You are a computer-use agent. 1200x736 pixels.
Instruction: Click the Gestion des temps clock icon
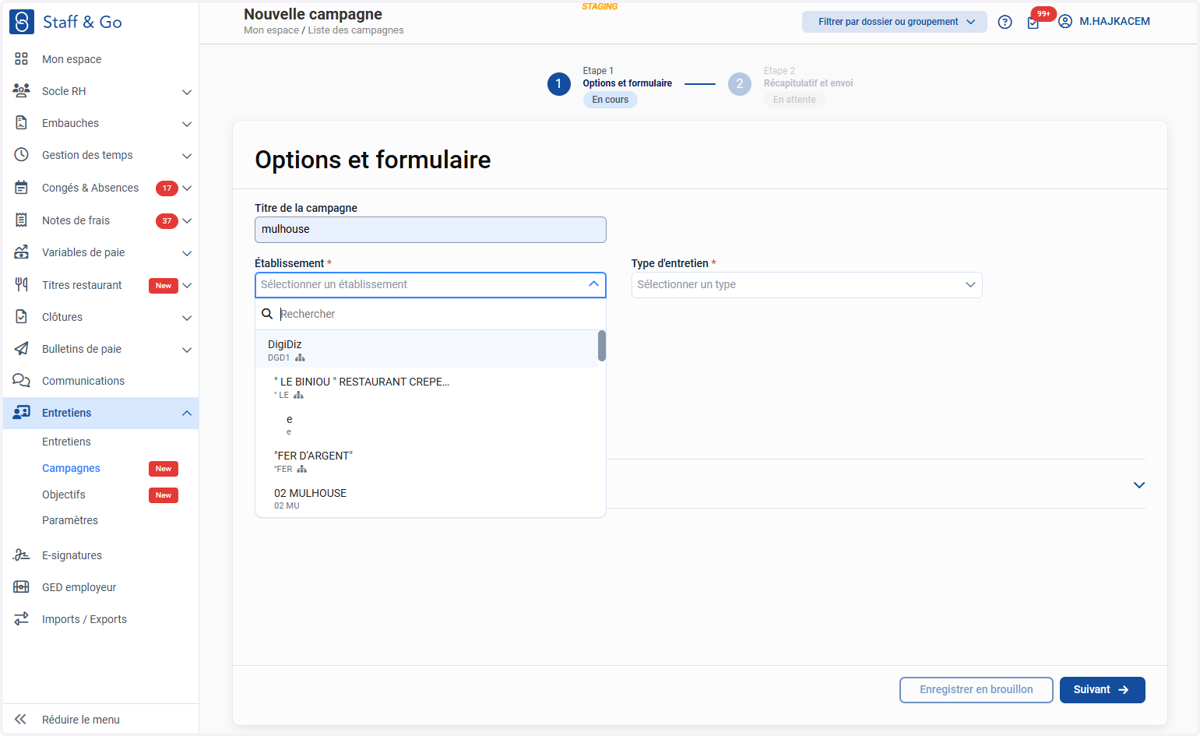(x=21, y=155)
